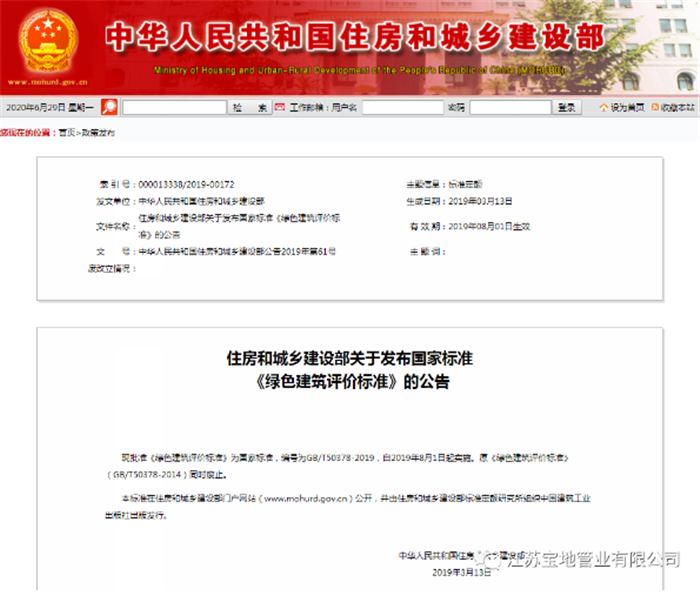Click the 设为首页 link
Viewport: 700px width, 595px height.
pyautogui.click(x=627, y=108)
